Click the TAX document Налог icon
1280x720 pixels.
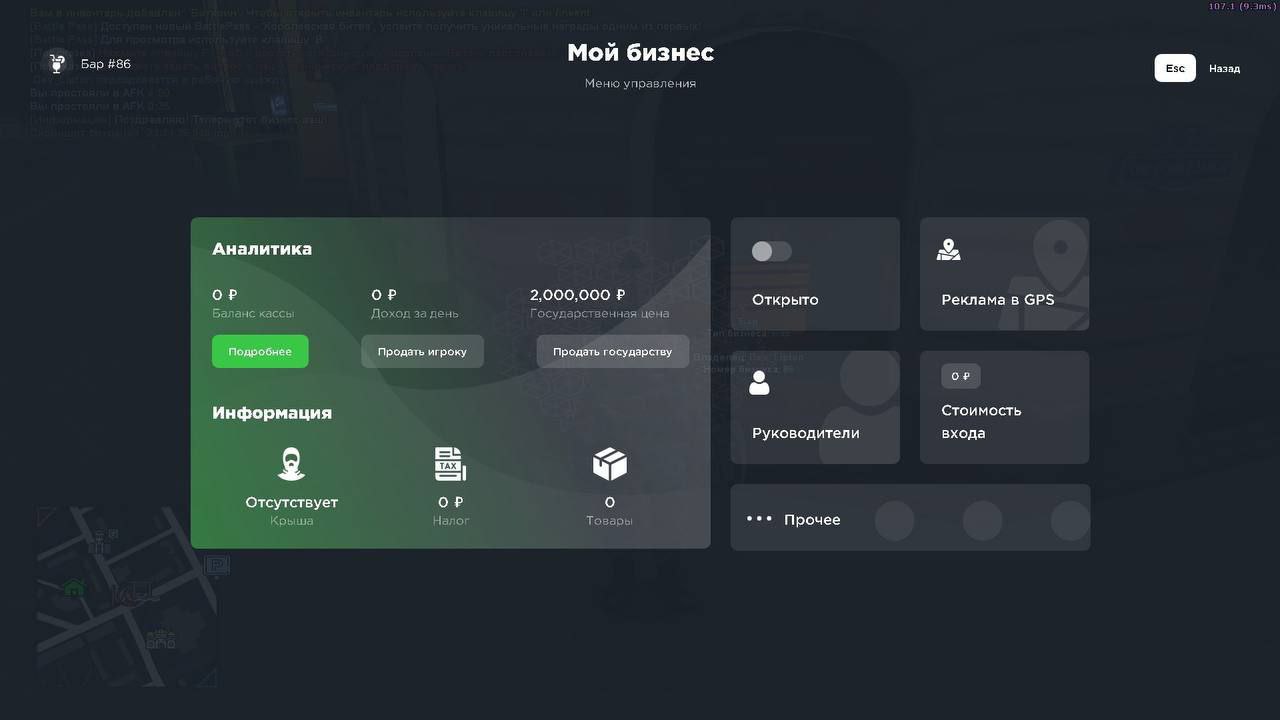450,464
